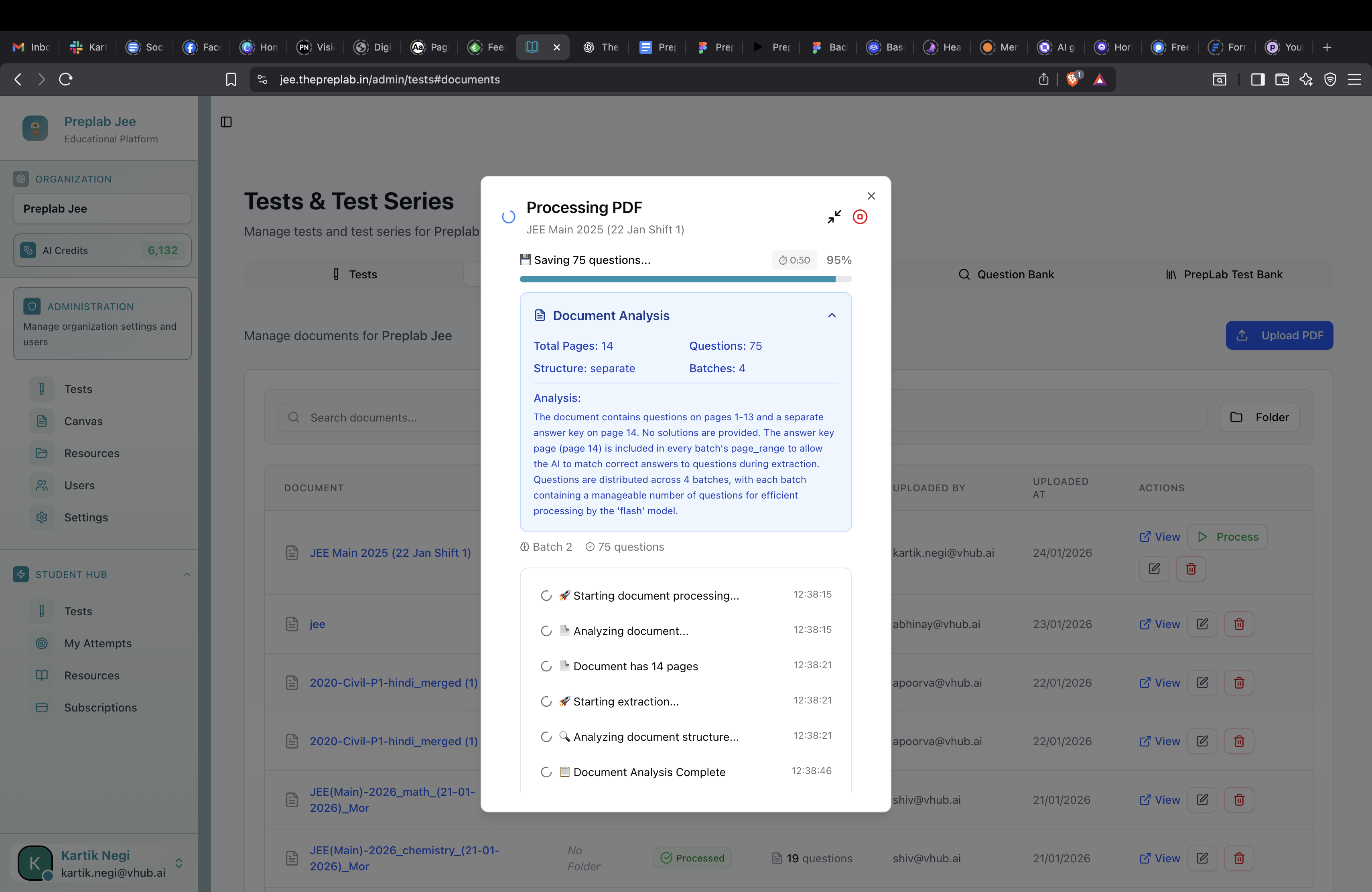Bookmark this page icon
The width and height of the screenshot is (1372, 892).
pyautogui.click(x=231, y=79)
